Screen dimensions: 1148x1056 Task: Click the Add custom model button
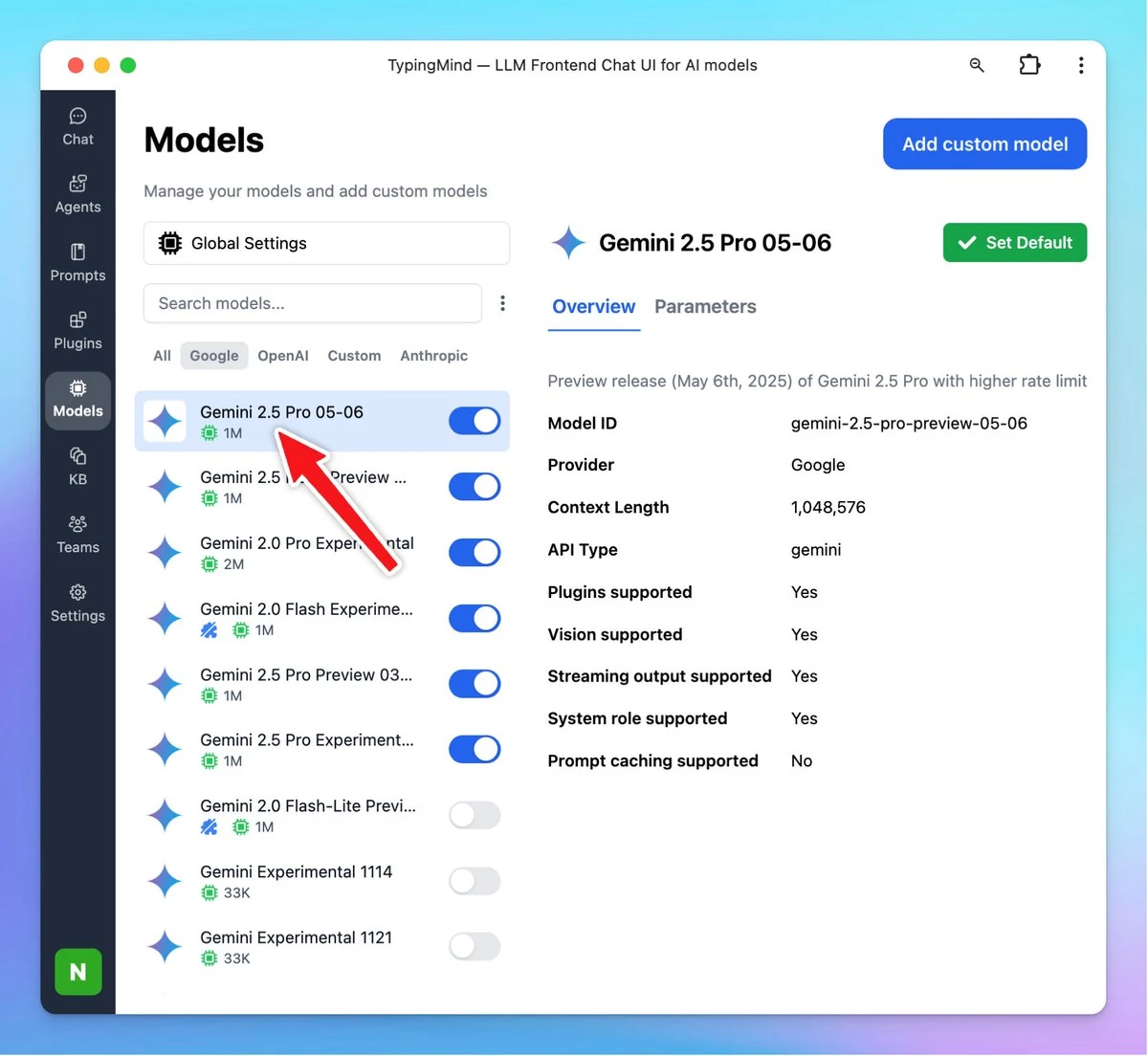coord(984,144)
